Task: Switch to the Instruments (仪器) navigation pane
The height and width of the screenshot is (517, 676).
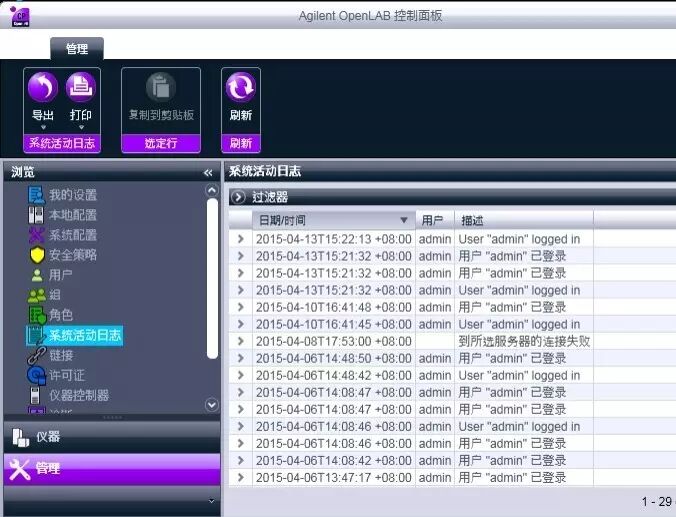Action: 112,437
